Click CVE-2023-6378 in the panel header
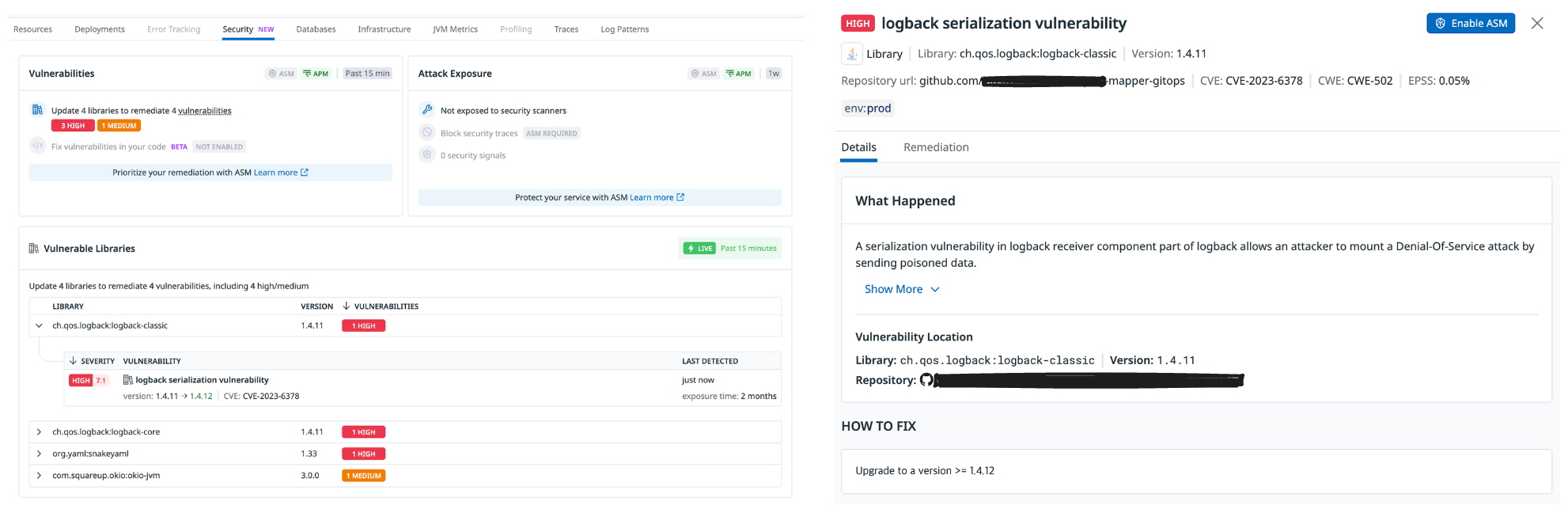 tap(1263, 81)
